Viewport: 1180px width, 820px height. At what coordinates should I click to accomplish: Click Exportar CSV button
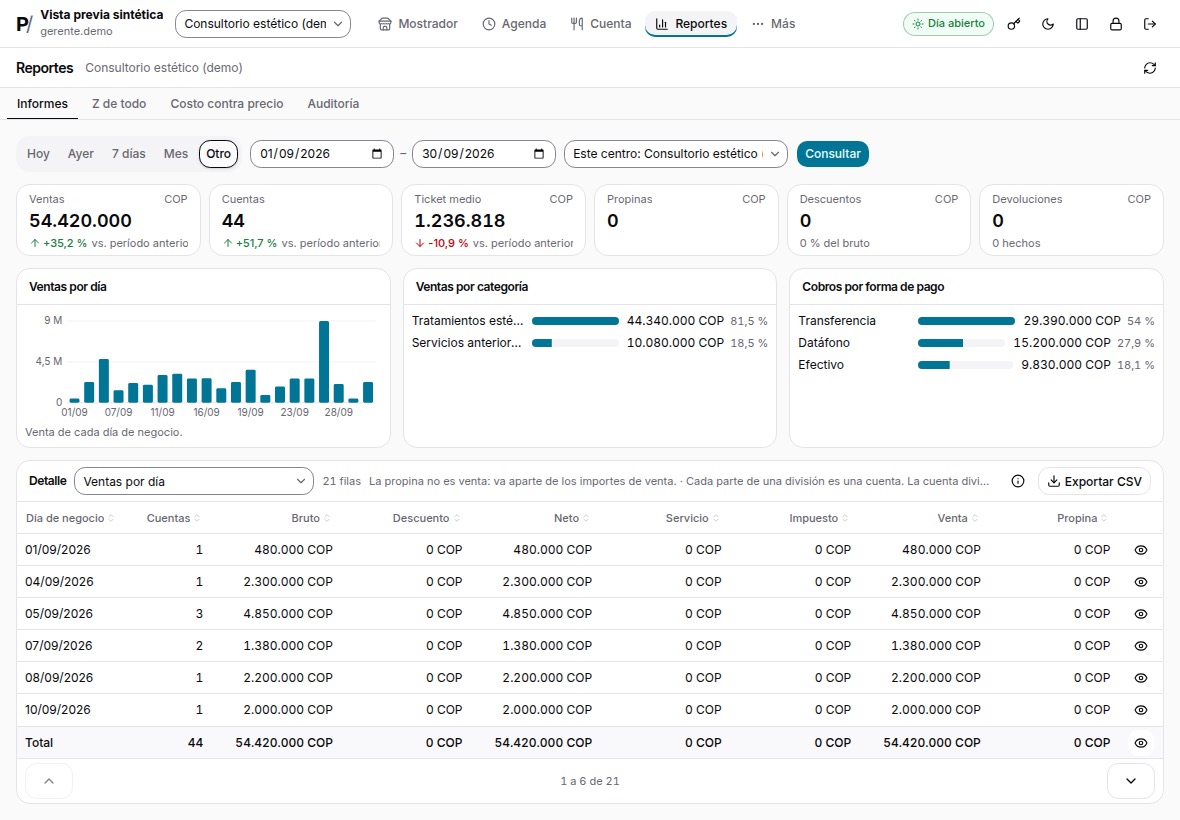tap(1094, 481)
